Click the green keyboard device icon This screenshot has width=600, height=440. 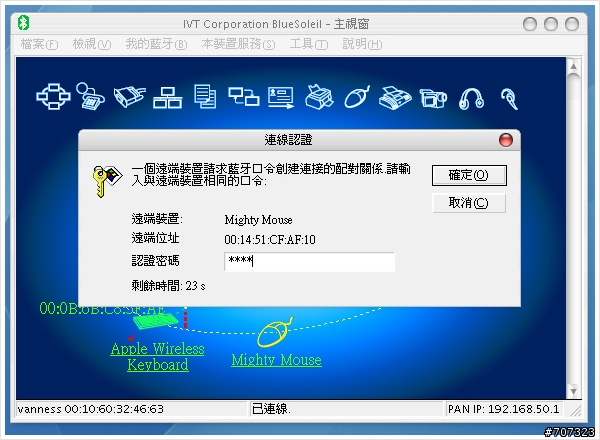(156, 321)
